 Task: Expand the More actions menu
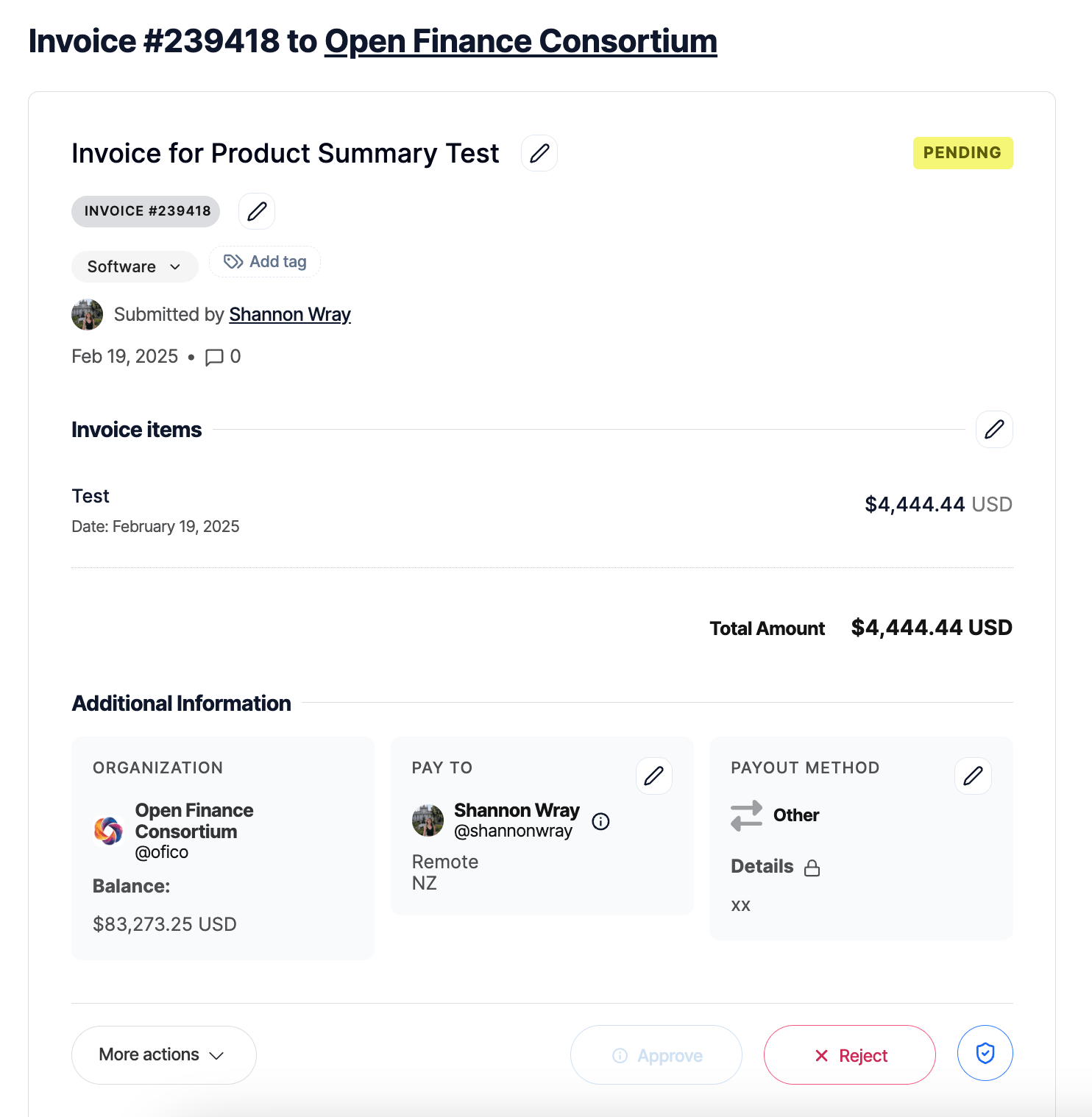(163, 1054)
